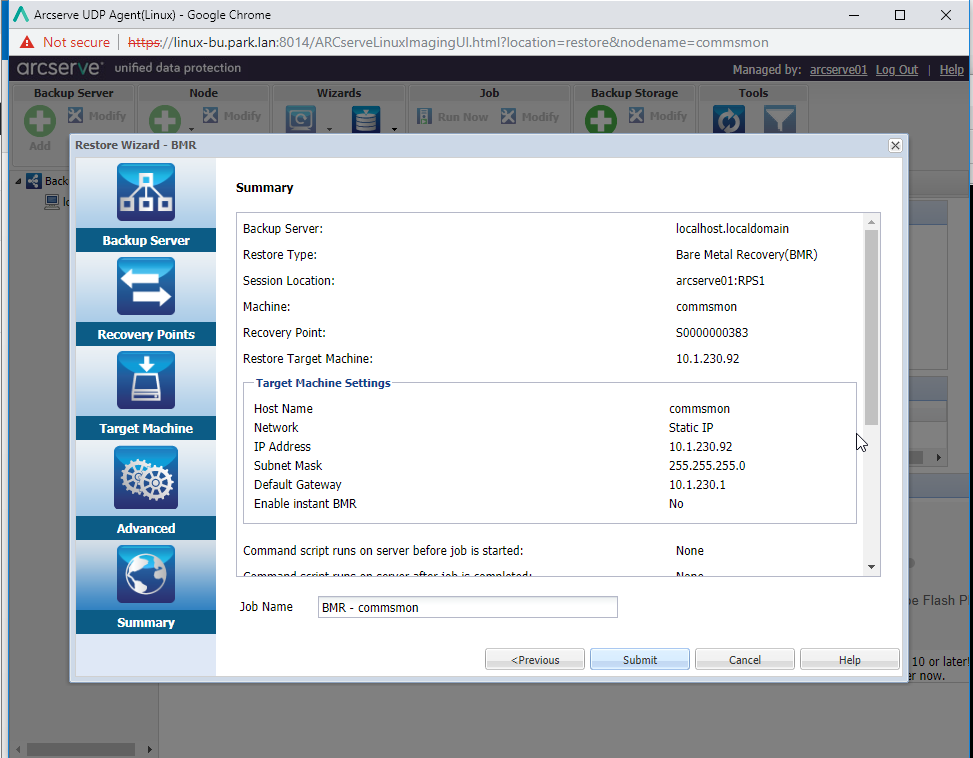Submit the BMR restore job
973x758 pixels.
point(640,659)
